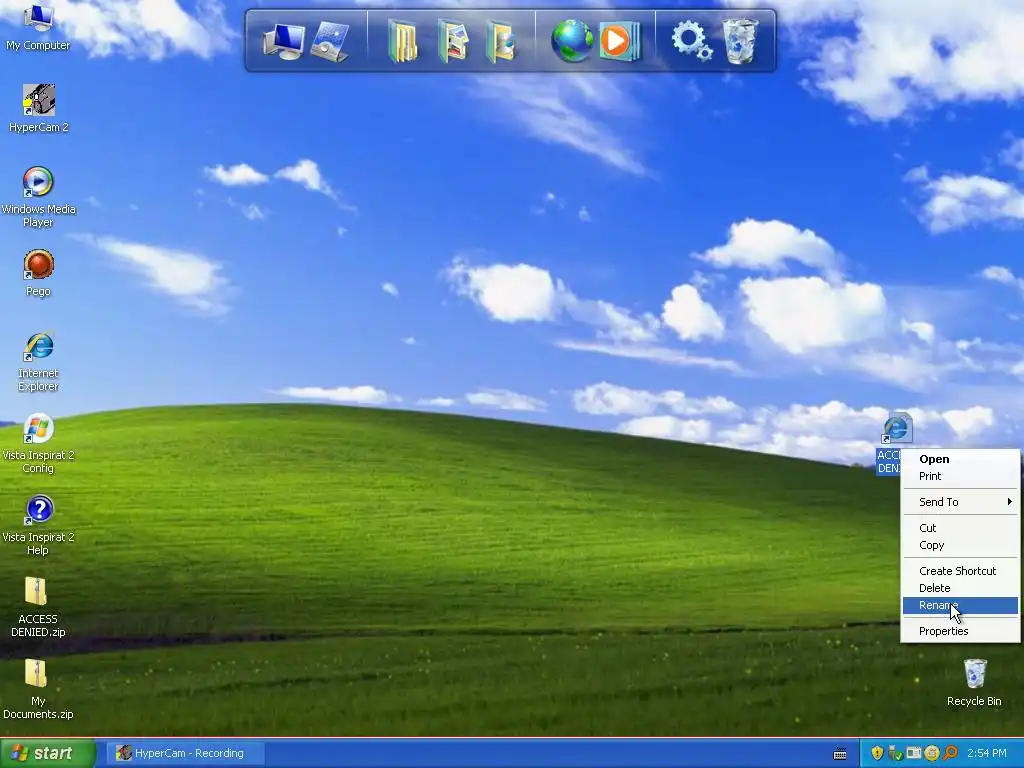Select the Vista Inspirat 2 Help shortcut

[38, 525]
